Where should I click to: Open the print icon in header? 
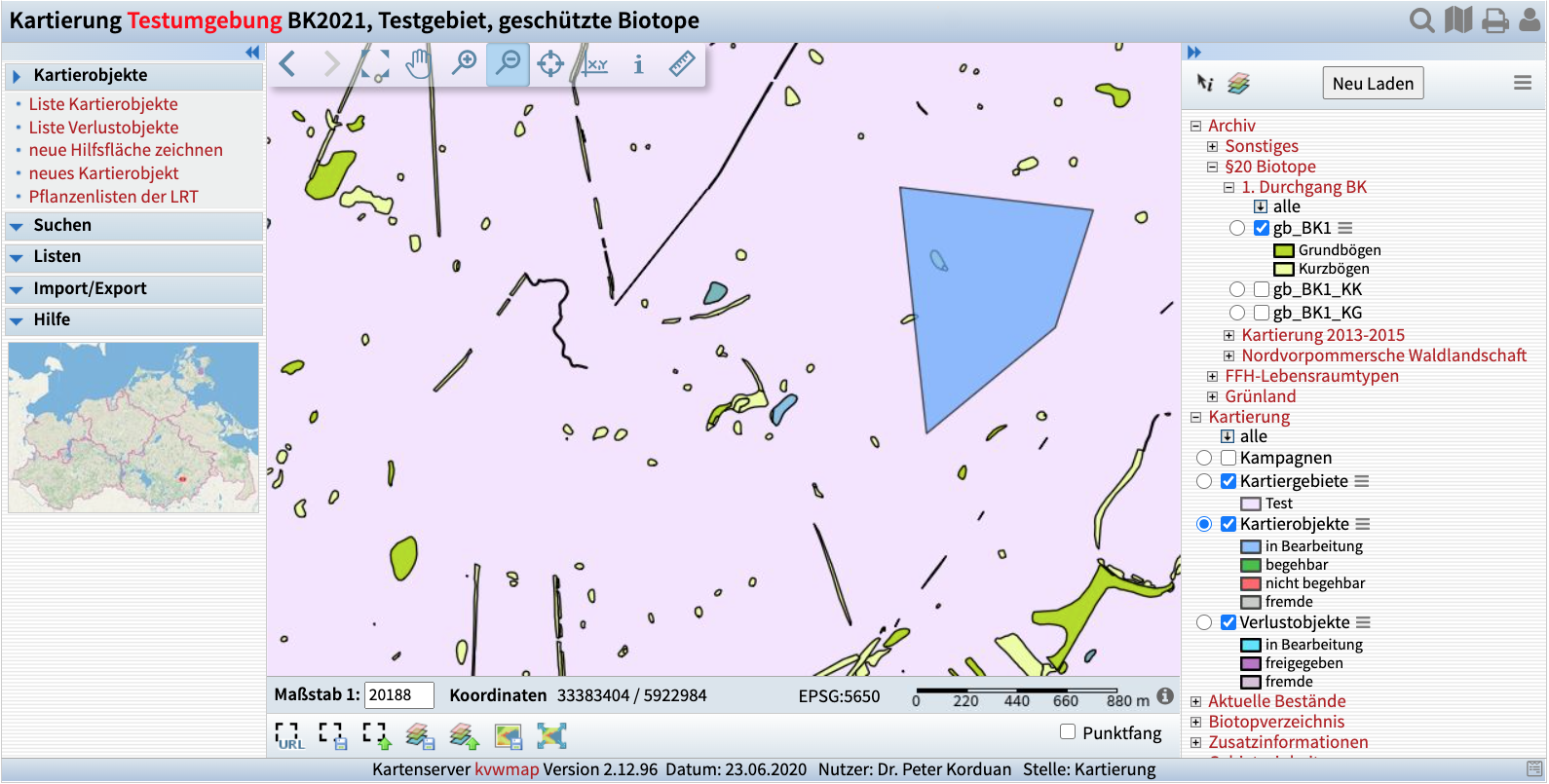tap(1494, 20)
